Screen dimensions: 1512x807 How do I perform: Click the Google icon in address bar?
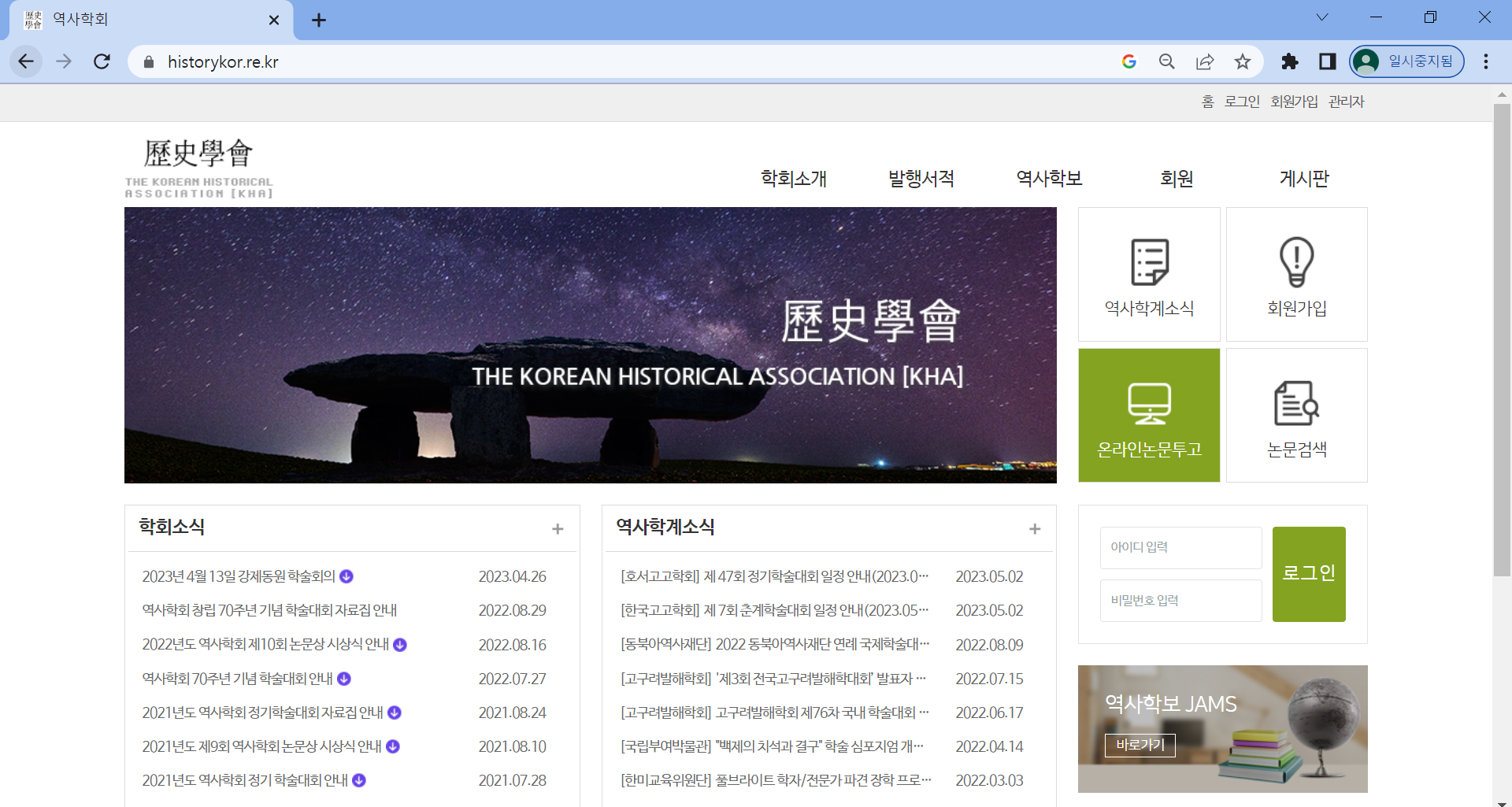(x=1129, y=61)
